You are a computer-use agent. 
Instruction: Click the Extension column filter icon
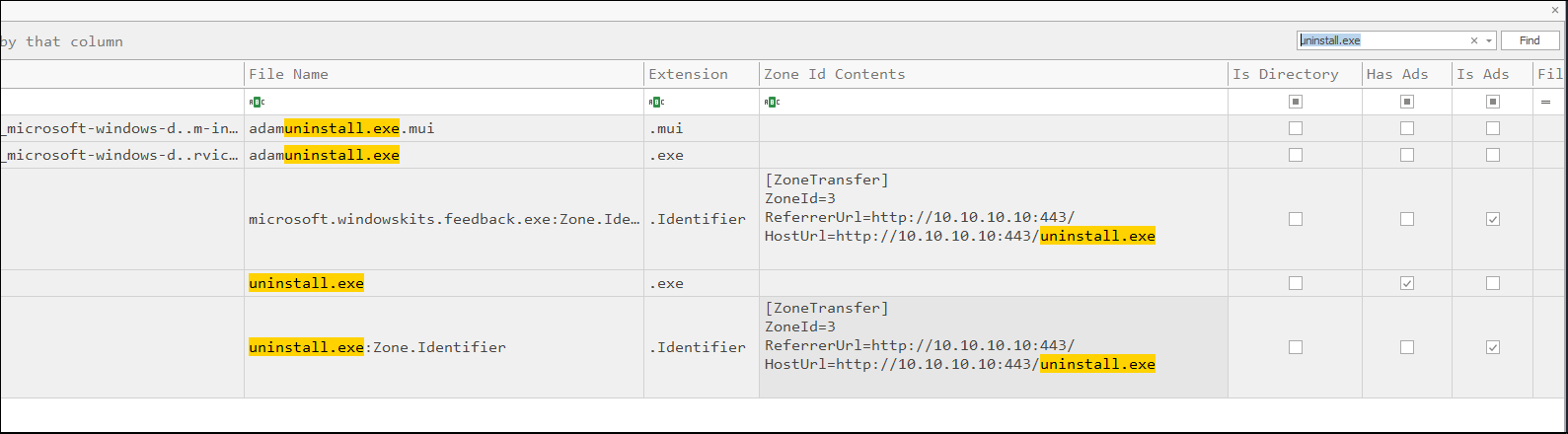tap(656, 102)
